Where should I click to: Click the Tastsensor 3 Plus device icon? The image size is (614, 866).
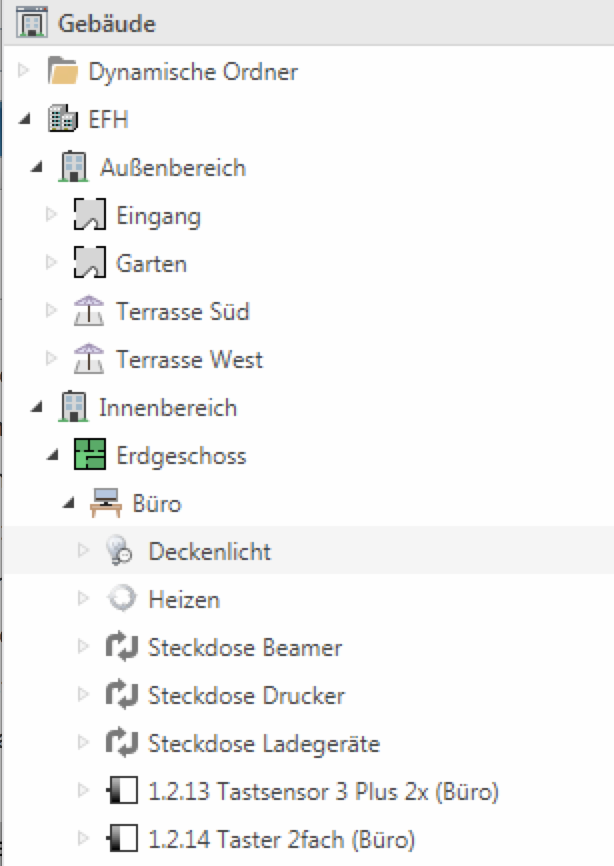pyautogui.click(x=120, y=792)
